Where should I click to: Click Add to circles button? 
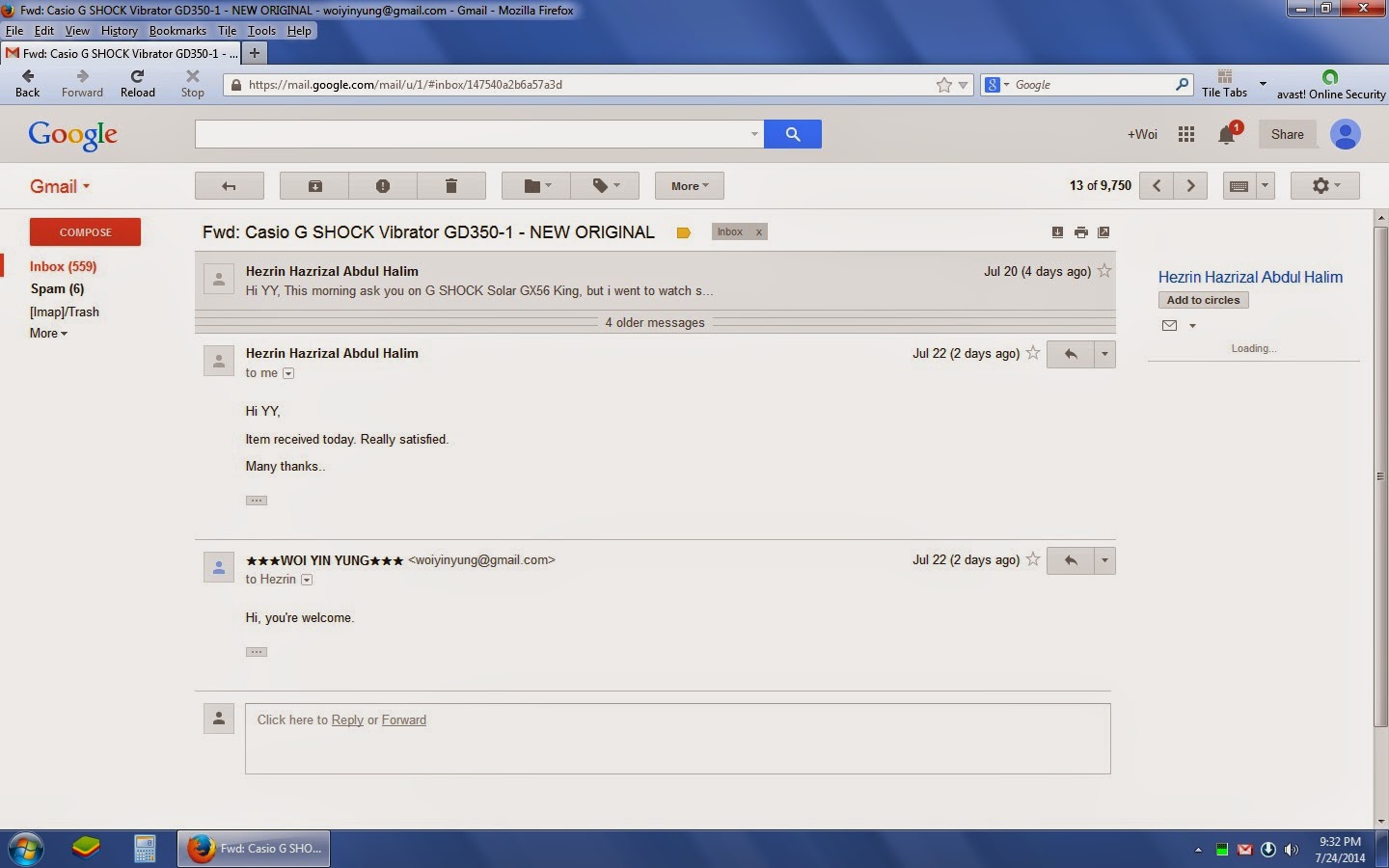(x=1203, y=300)
